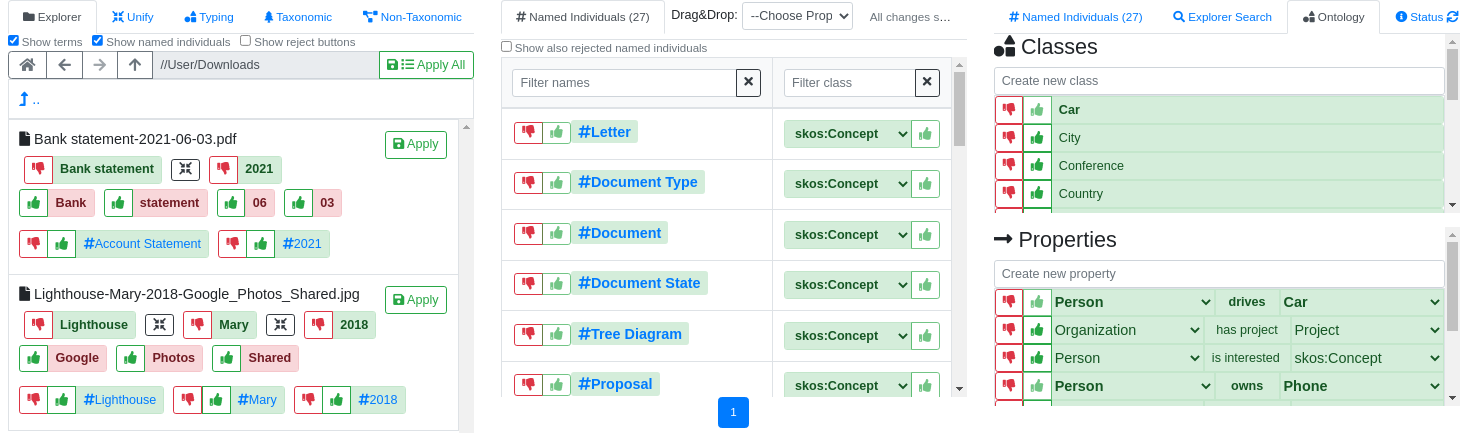Navigate up with the up arrow icon
The image size is (1466, 433).
pyautogui.click(x=135, y=65)
